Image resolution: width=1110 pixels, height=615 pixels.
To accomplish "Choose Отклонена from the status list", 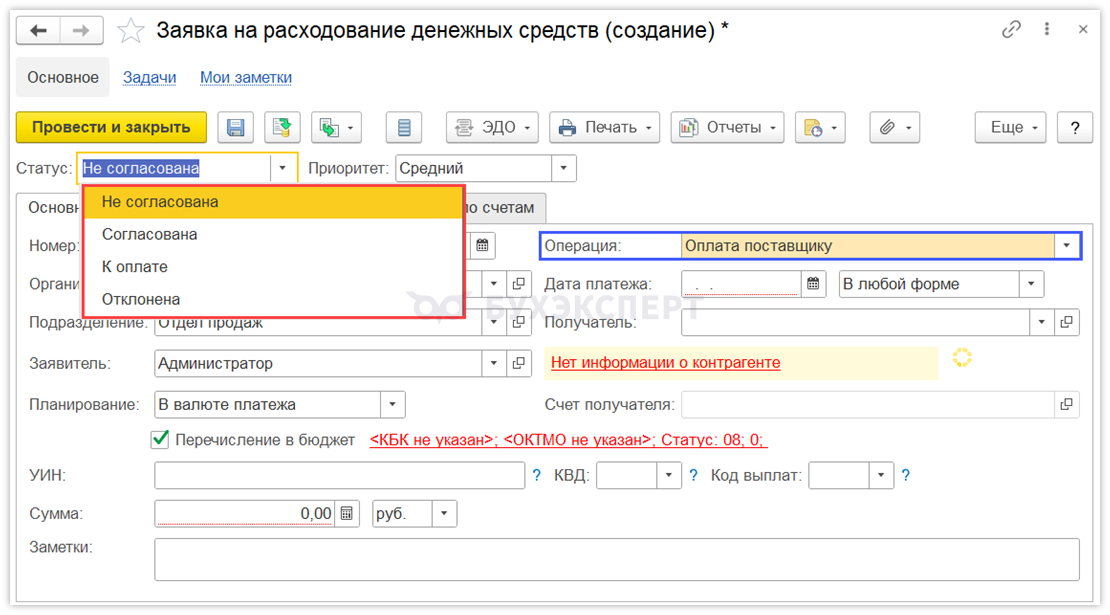I will tap(141, 299).
